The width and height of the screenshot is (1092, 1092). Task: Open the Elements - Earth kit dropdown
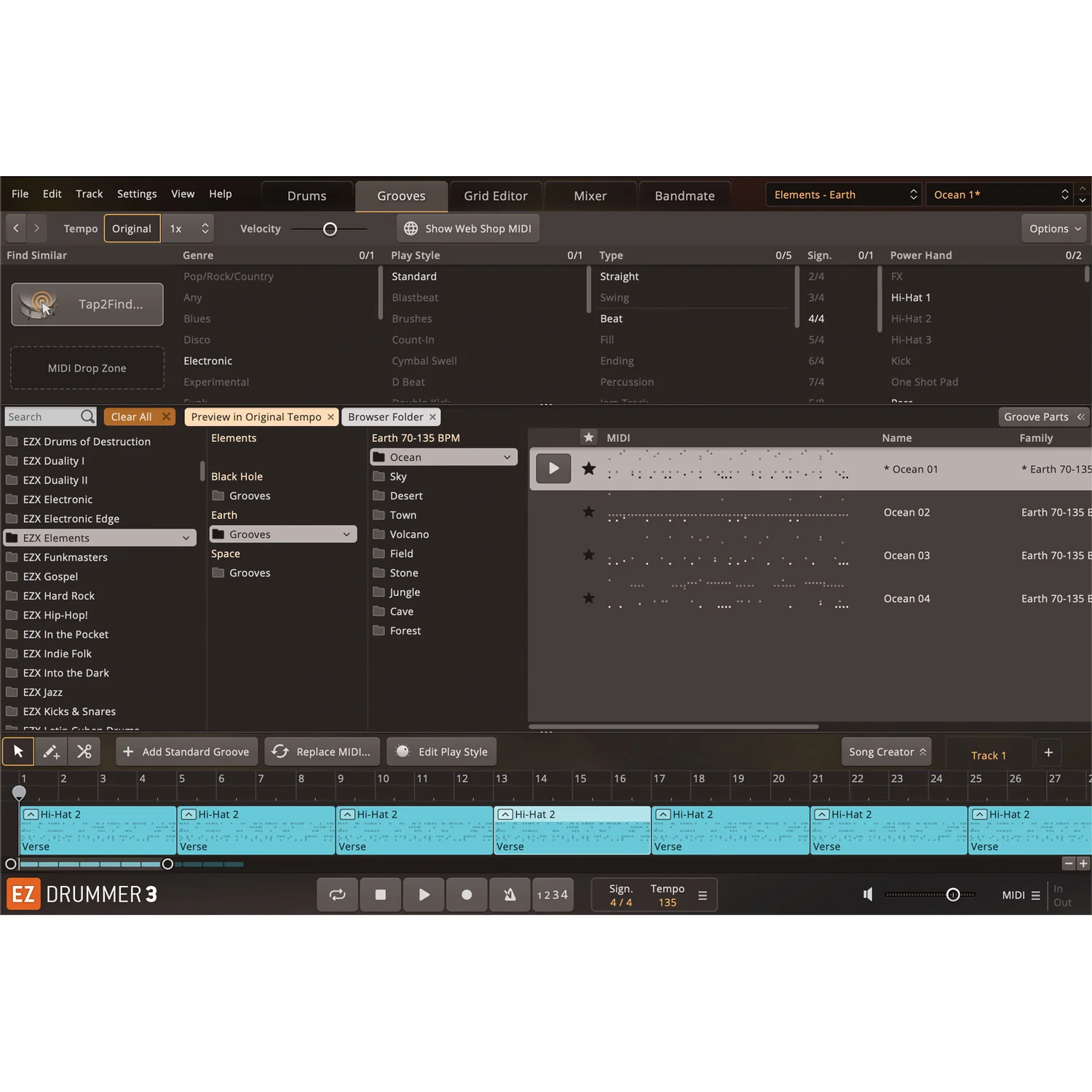click(x=844, y=194)
